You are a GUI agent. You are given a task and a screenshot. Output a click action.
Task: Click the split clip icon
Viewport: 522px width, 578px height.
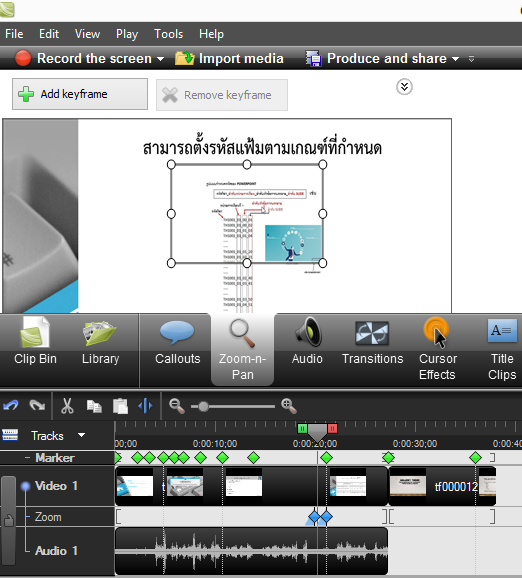tap(146, 406)
